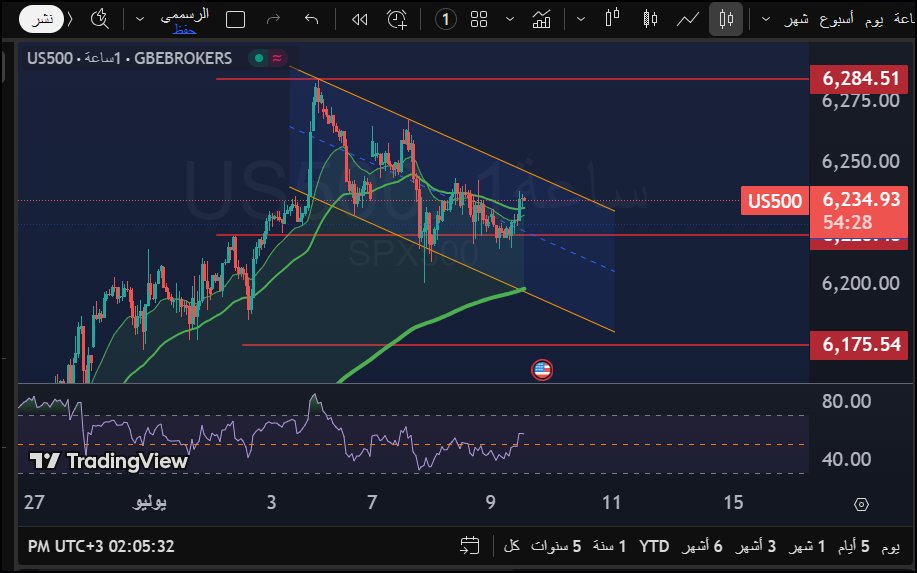Open the layout grid setup icon
Screen dimensions: 917x573
(479, 19)
